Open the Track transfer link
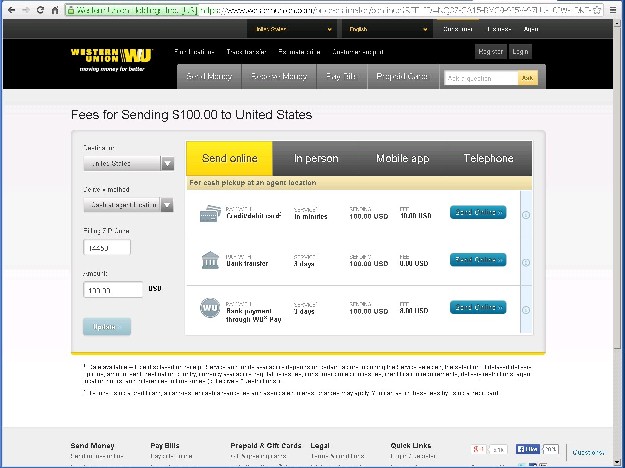The image size is (625, 468). click(246, 52)
